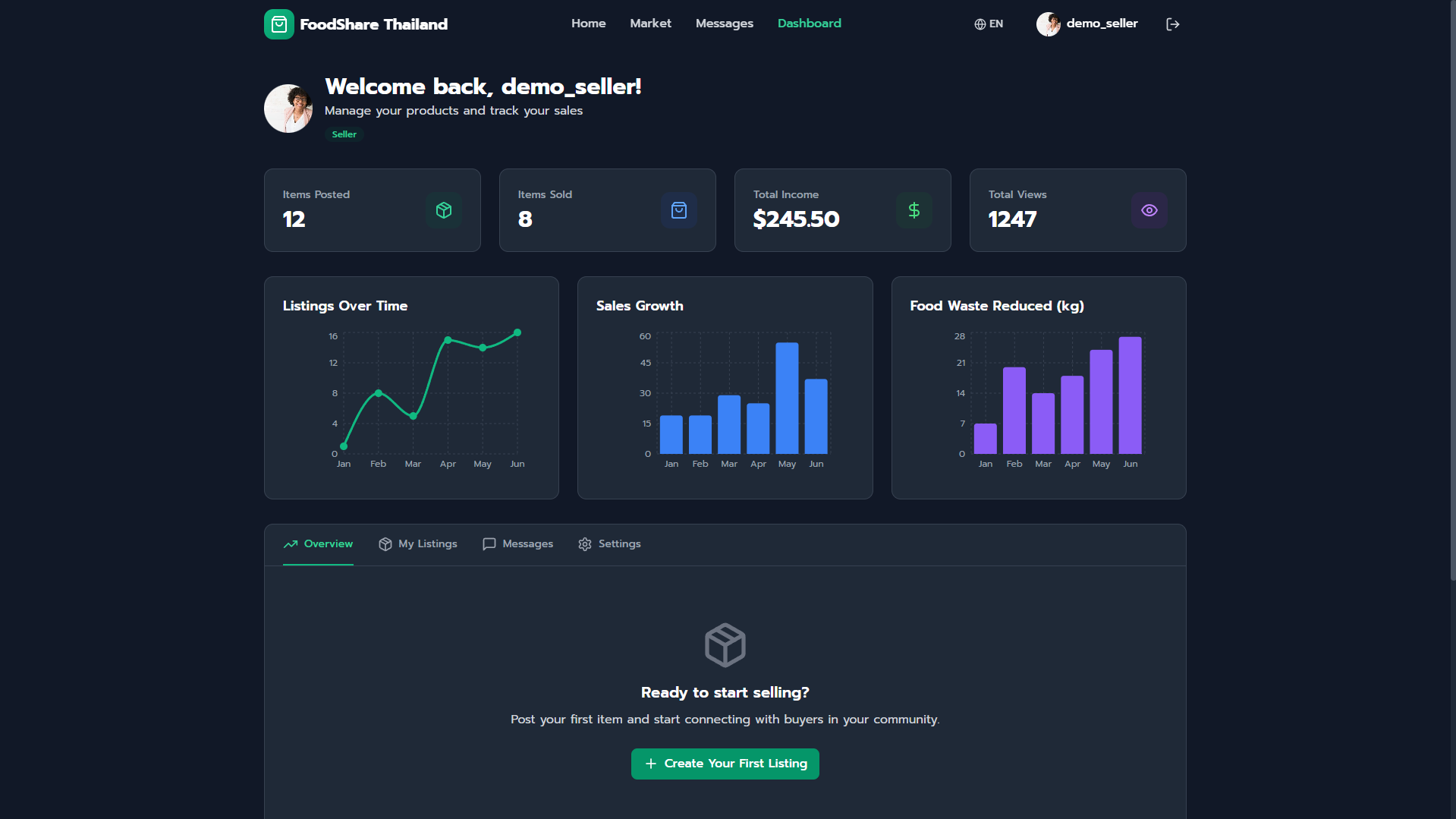Viewport: 1456px width, 819px height.
Task: Click the Total Views eye icon
Action: [1149, 210]
